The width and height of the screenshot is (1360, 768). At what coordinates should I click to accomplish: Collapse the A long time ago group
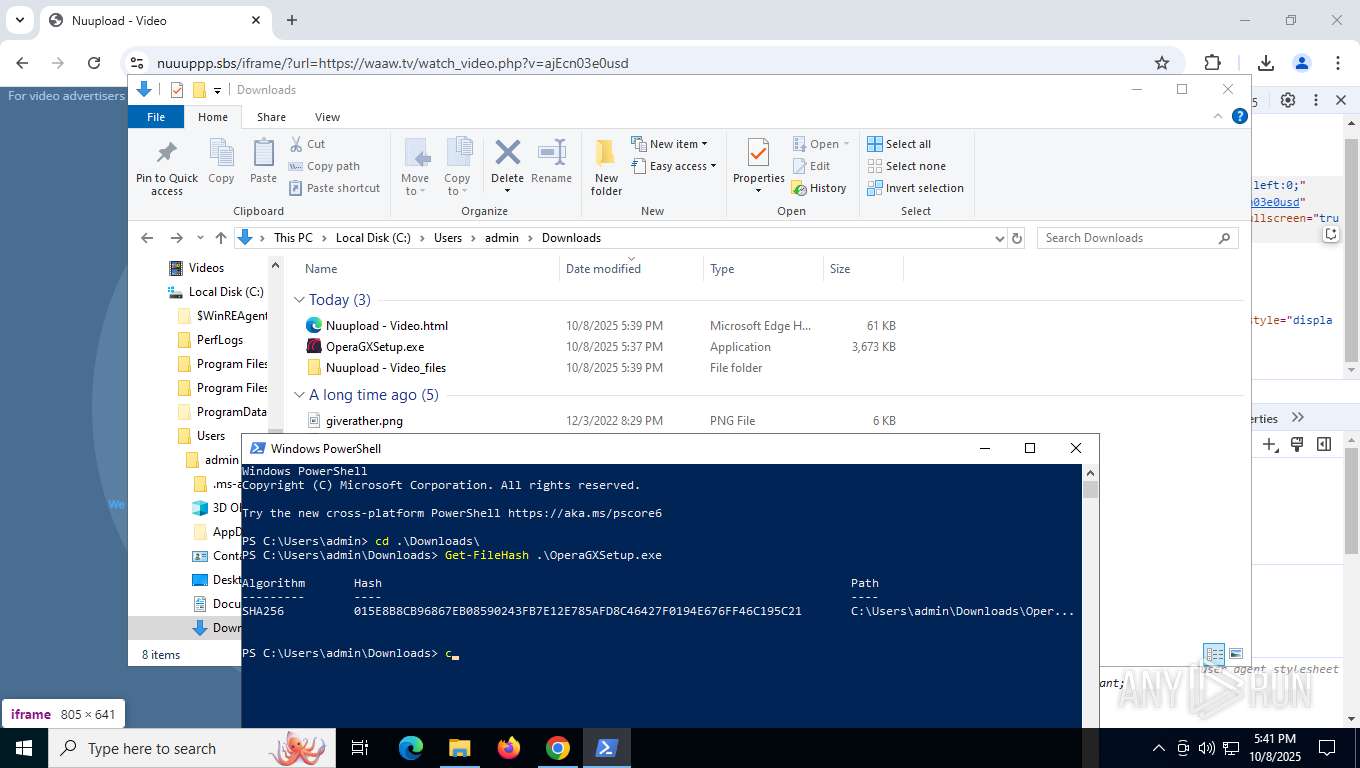tap(299, 395)
